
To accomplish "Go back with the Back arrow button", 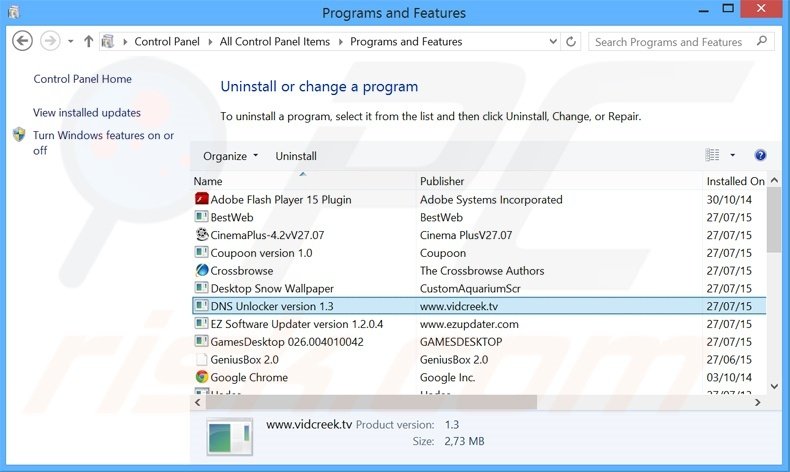I will coord(22,41).
